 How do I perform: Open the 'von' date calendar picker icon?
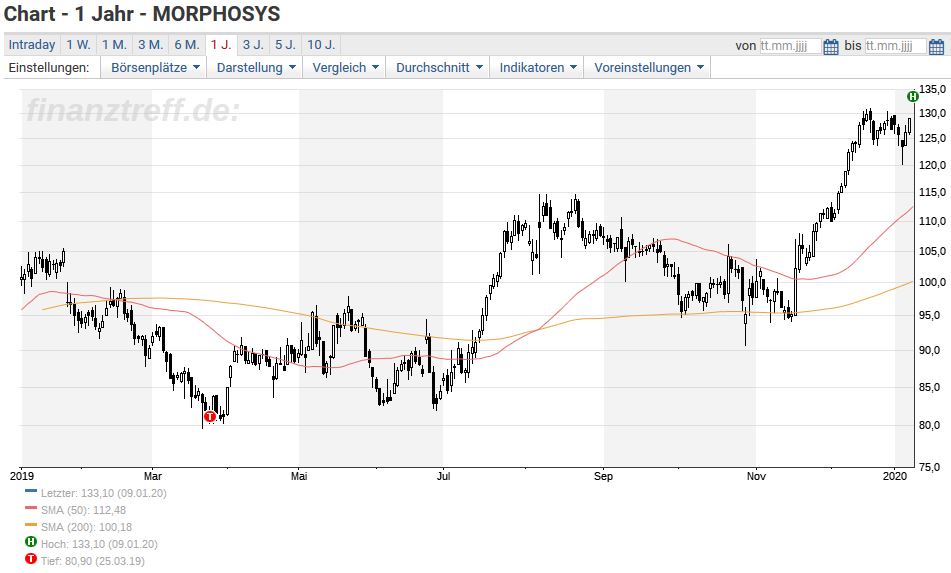coord(831,46)
